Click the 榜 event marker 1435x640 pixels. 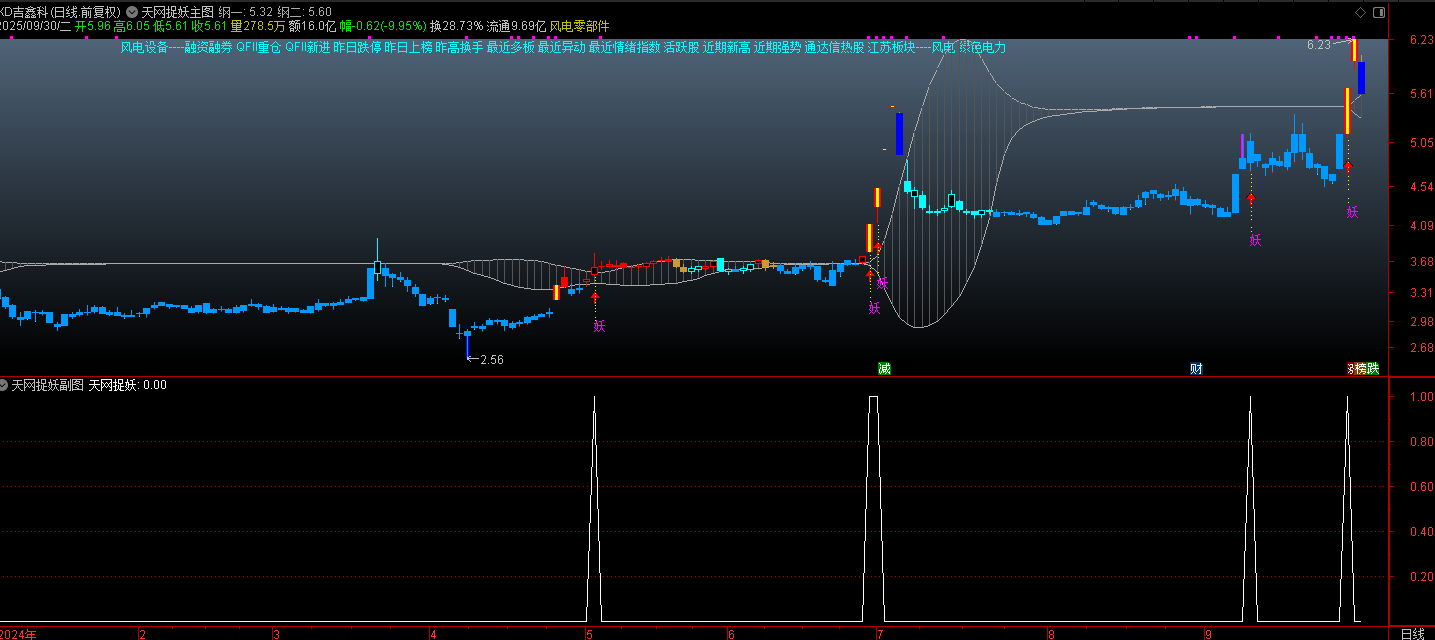click(x=1361, y=369)
